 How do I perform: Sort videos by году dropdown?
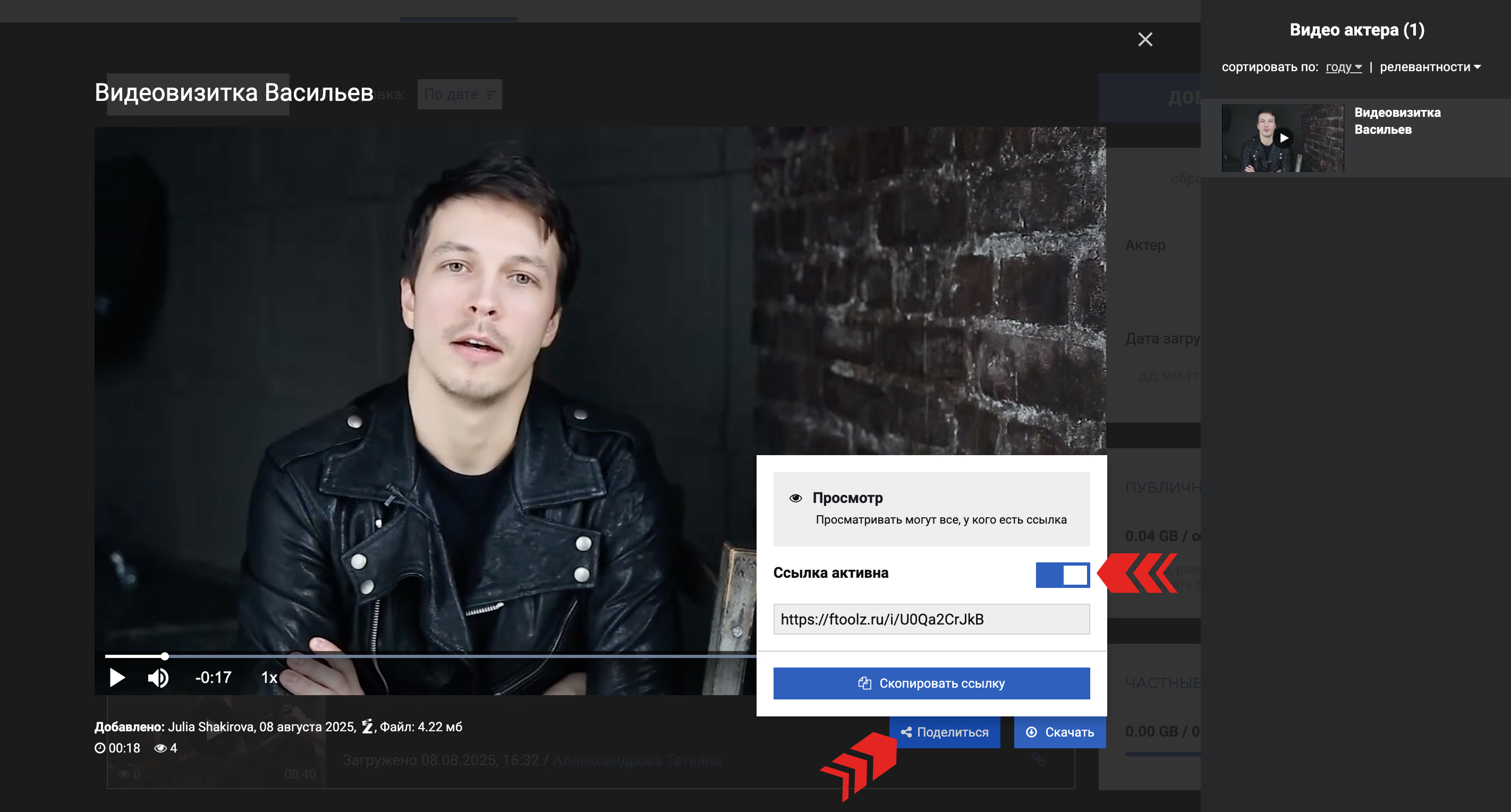pyautogui.click(x=1343, y=67)
